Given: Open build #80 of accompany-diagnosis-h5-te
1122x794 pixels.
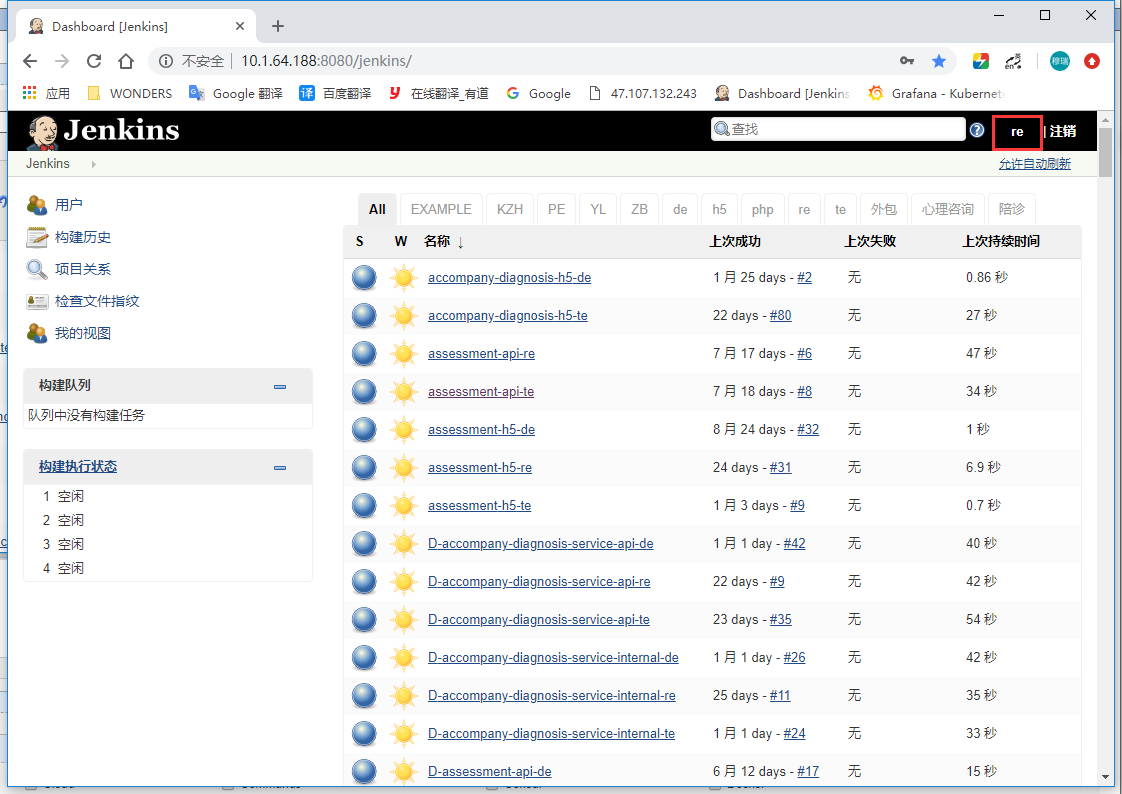Looking at the screenshot, I should [x=780, y=315].
